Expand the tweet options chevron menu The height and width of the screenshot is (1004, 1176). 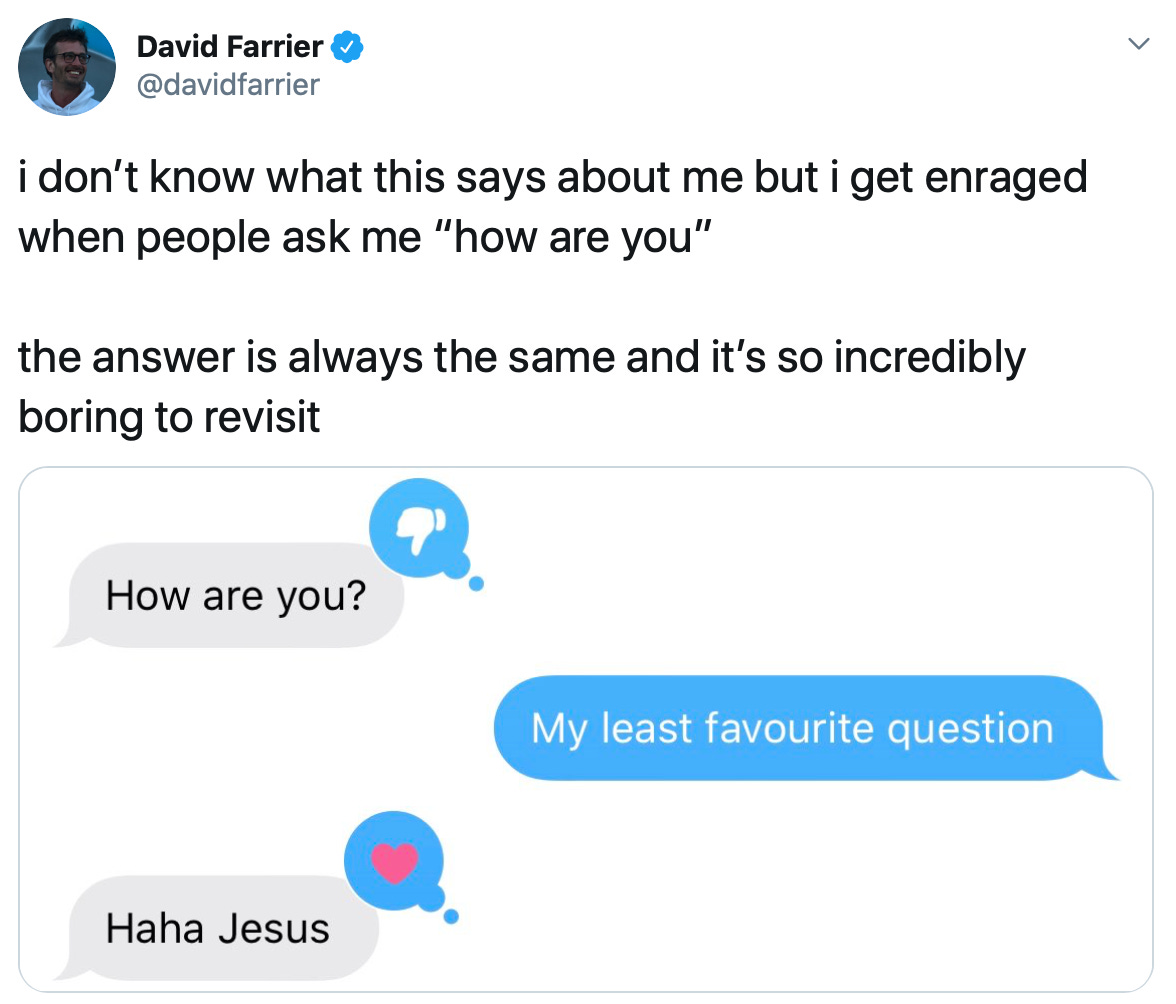[x=1137, y=45]
